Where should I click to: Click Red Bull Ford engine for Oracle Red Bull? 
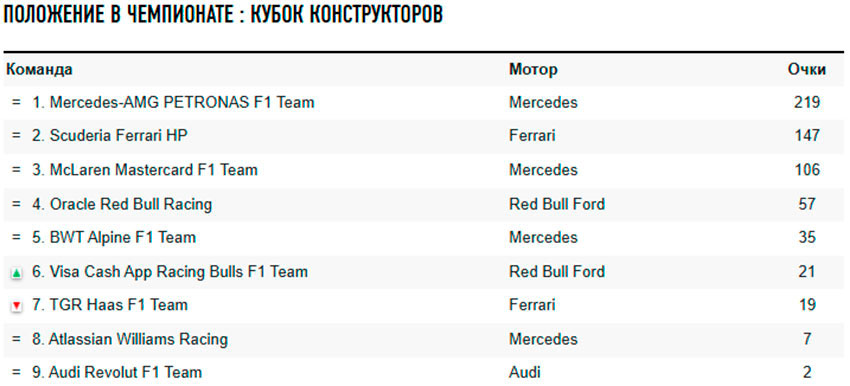(x=557, y=204)
